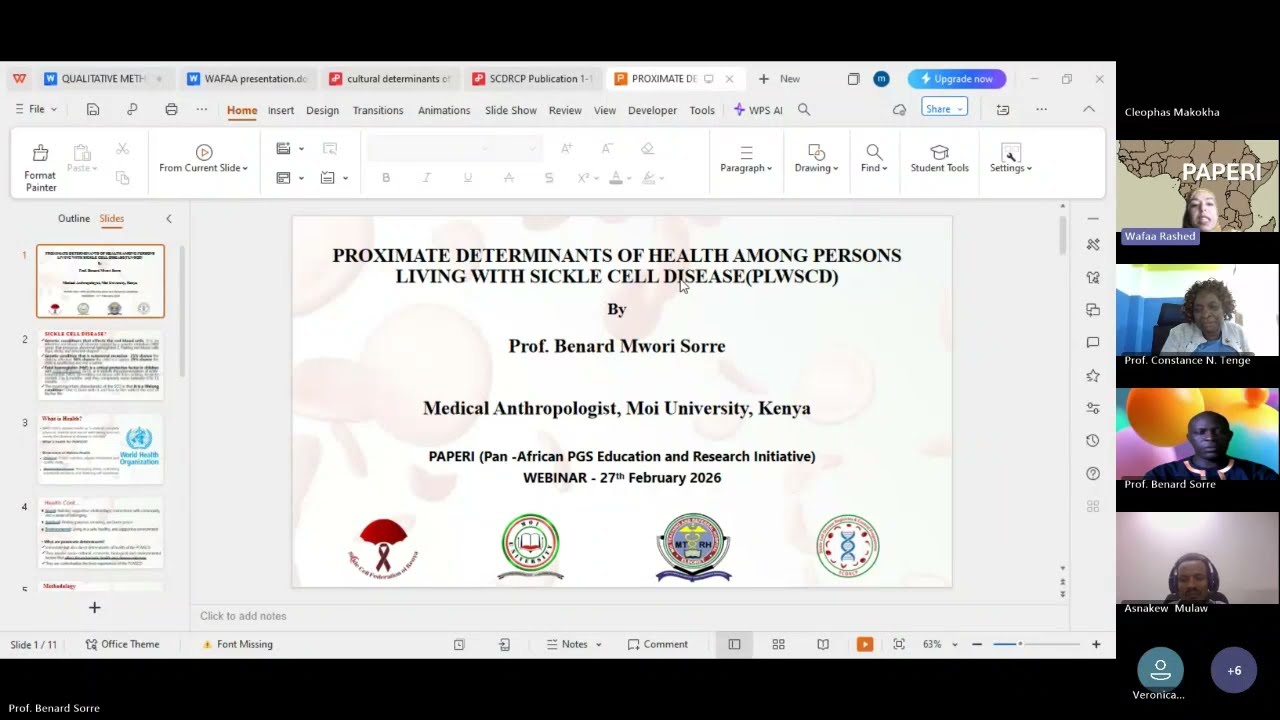This screenshot has width=1280, height=720.
Task: Click the zoom in plus button
Action: pos(1096,645)
